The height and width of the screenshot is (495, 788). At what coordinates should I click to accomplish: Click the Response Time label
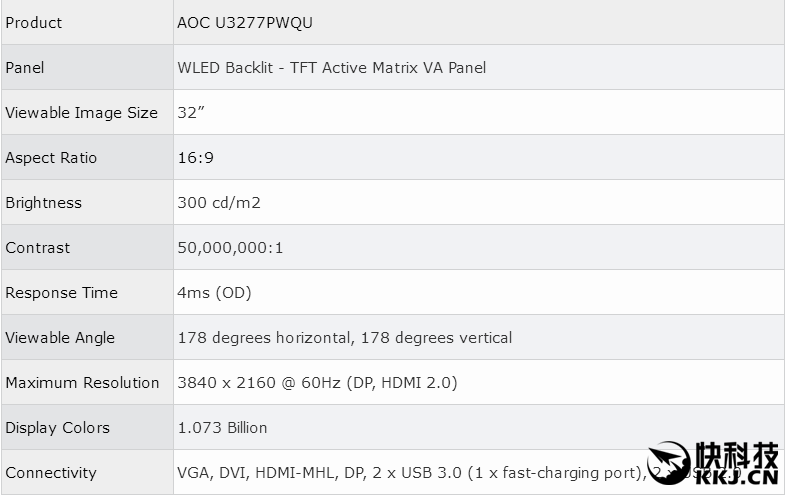click(x=62, y=292)
